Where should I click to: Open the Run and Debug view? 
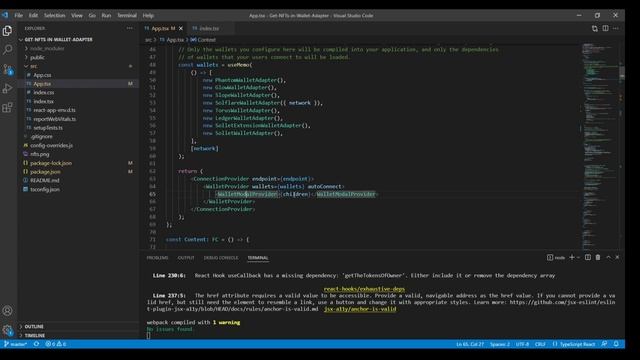pyautogui.click(x=7, y=89)
